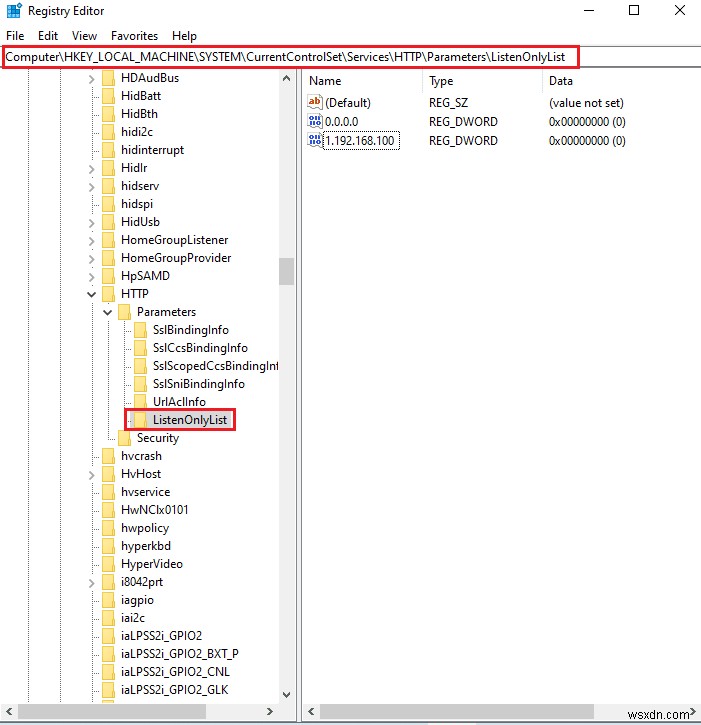Expand the HvHost tree node

click(92, 475)
